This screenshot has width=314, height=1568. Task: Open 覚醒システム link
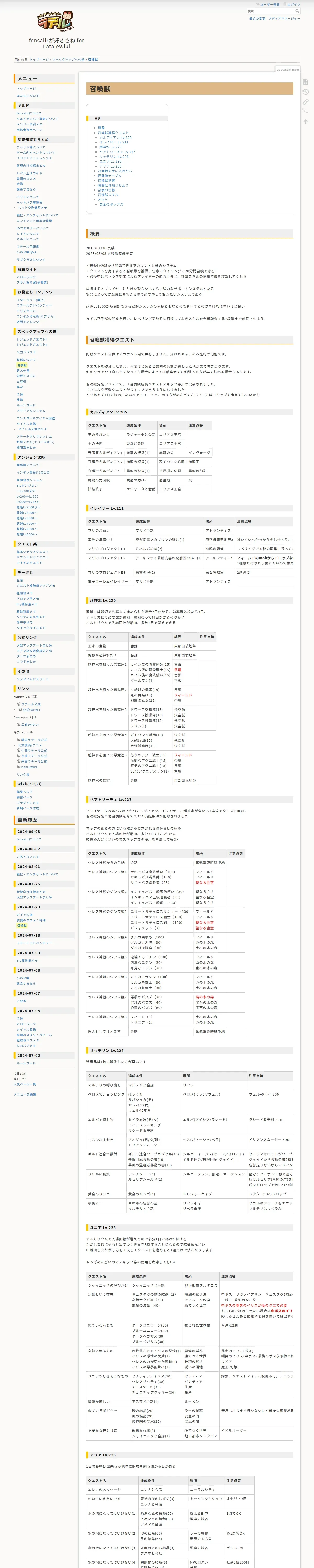click(26, 376)
